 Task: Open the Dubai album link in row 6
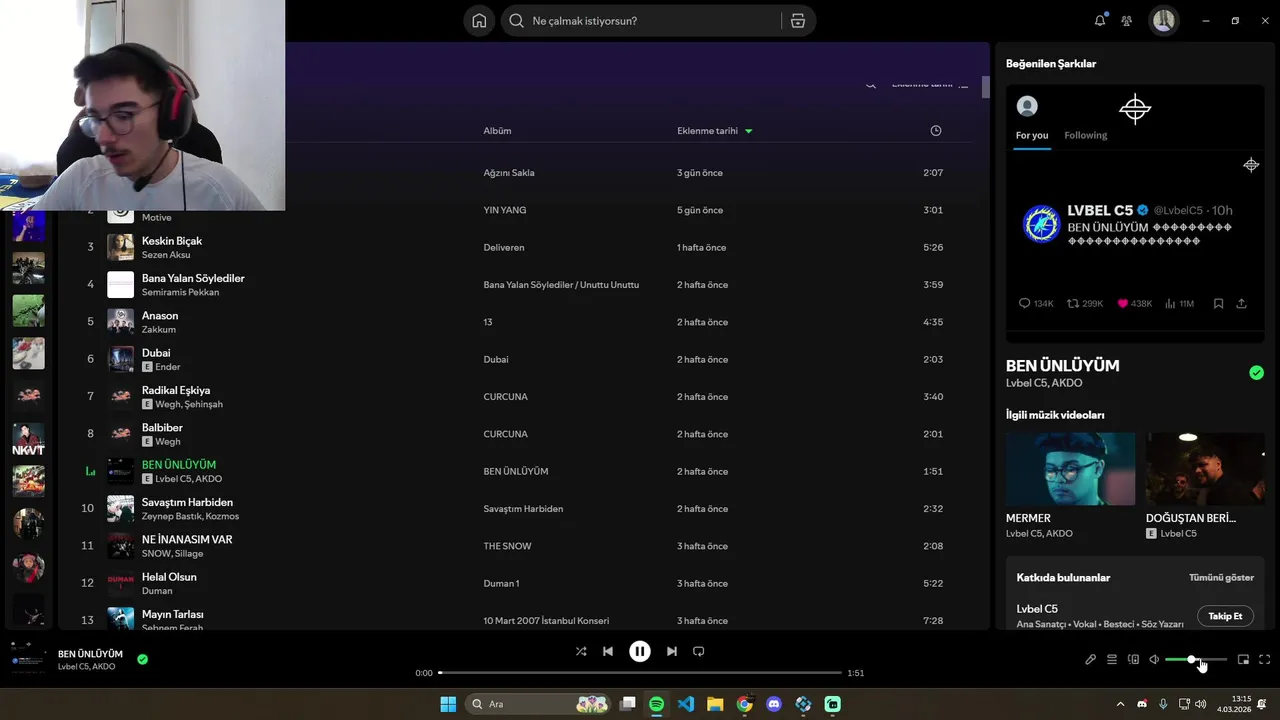point(496,360)
